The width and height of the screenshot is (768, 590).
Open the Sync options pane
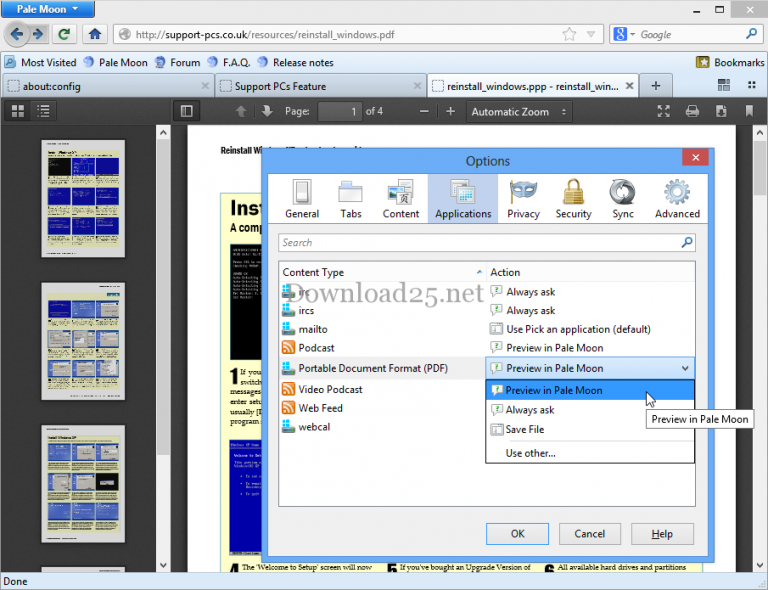click(x=623, y=199)
